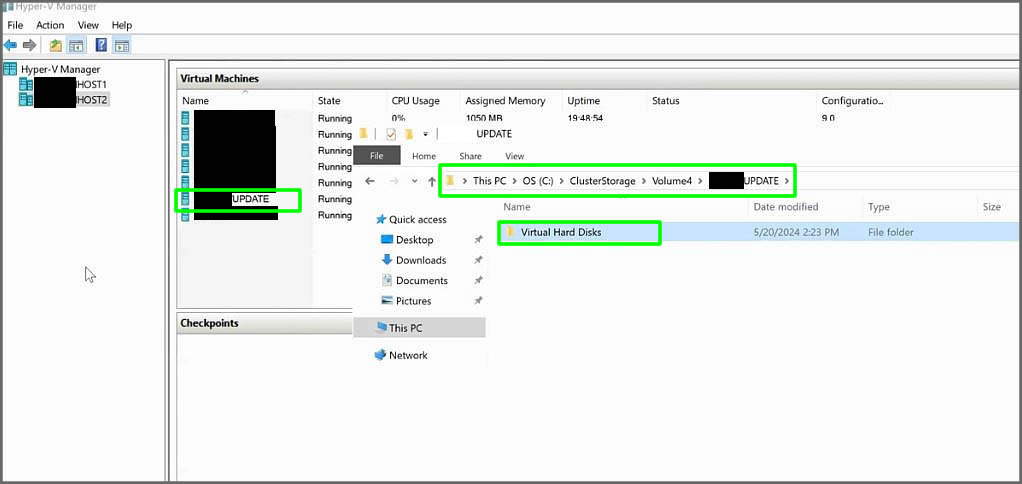Click the Up One Level folder icon
The height and width of the screenshot is (484, 1022).
(56, 46)
